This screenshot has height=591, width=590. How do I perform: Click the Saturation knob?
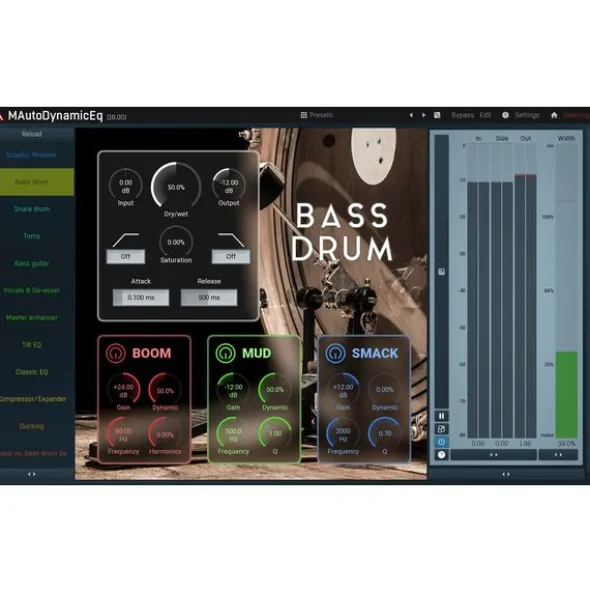click(x=176, y=242)
